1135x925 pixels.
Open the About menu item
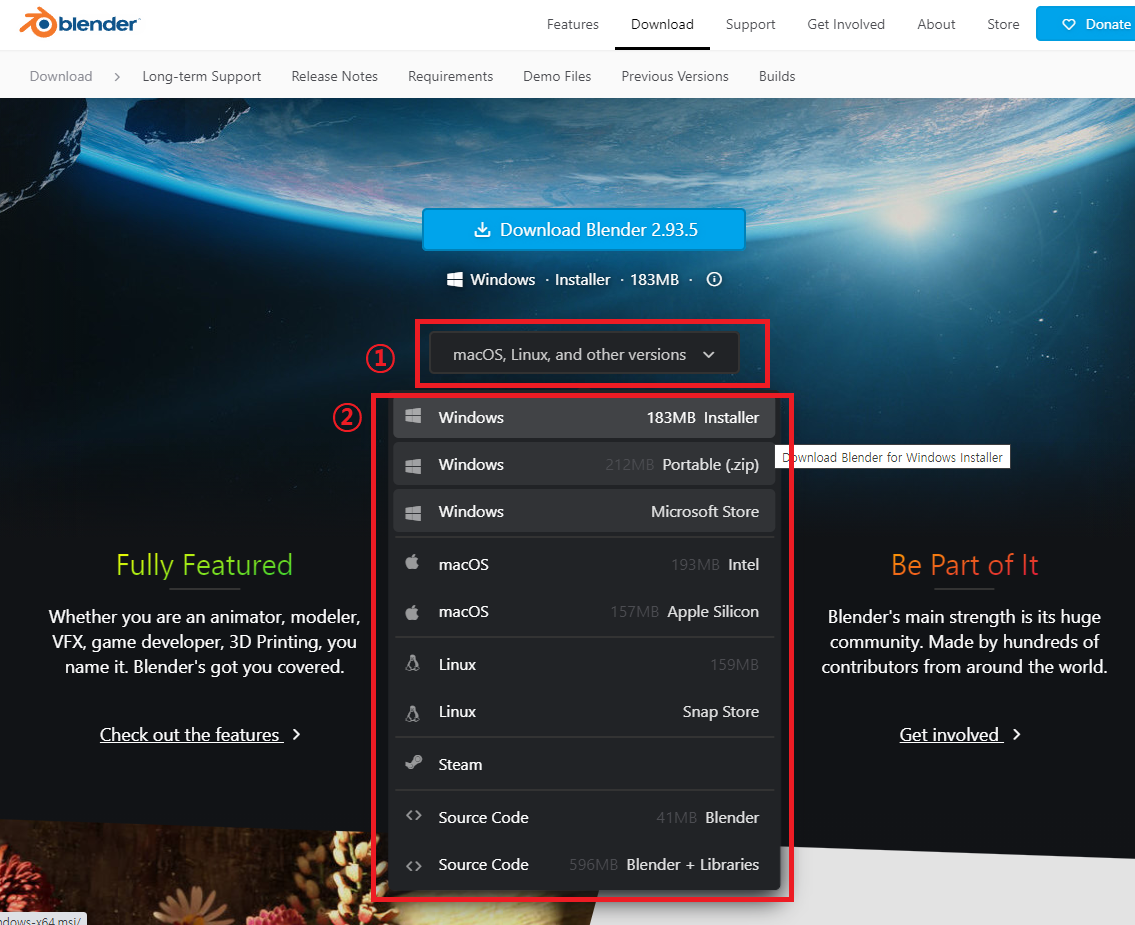(935, 25)
